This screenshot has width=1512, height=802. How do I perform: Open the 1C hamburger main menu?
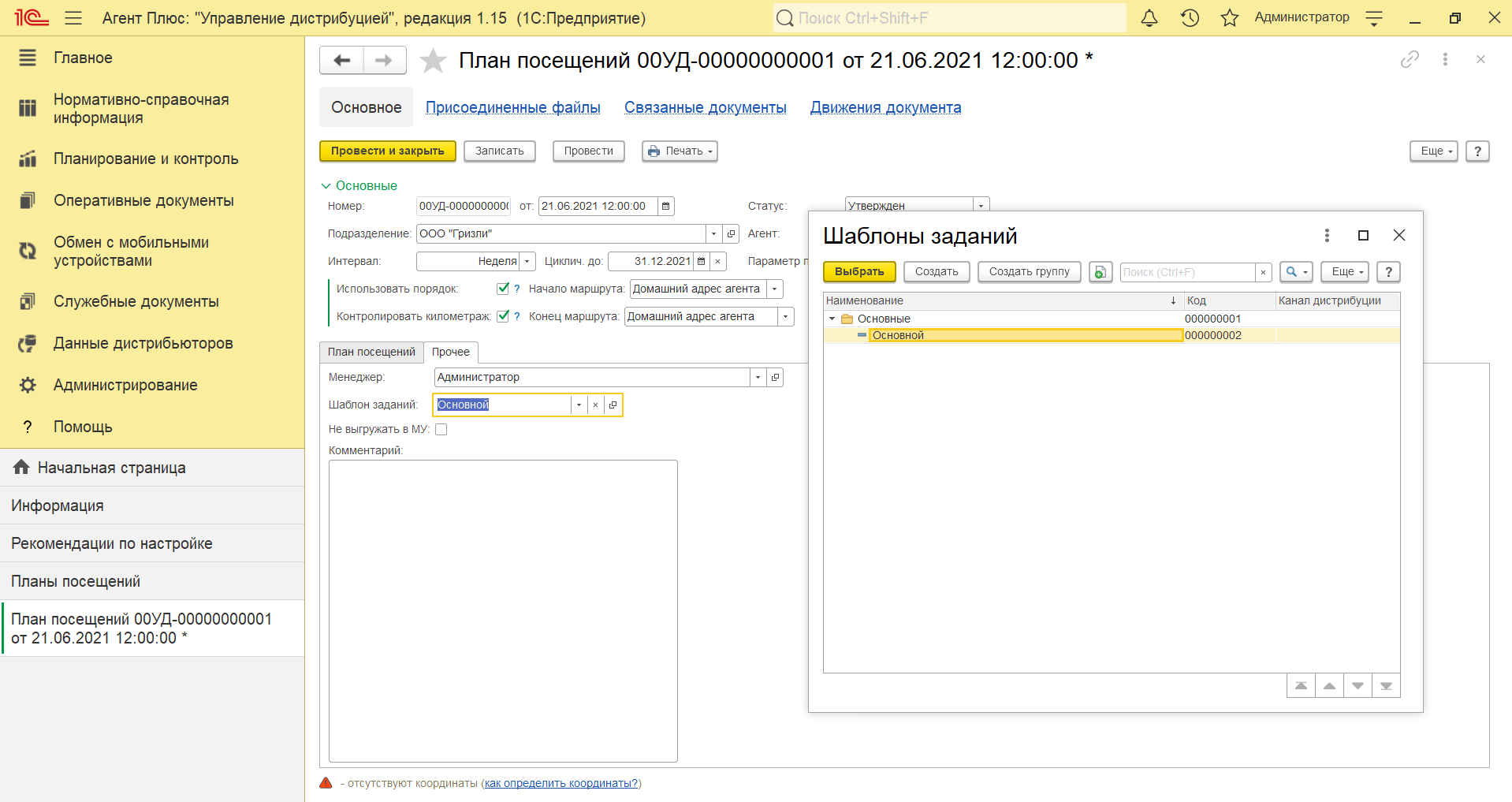73,17
